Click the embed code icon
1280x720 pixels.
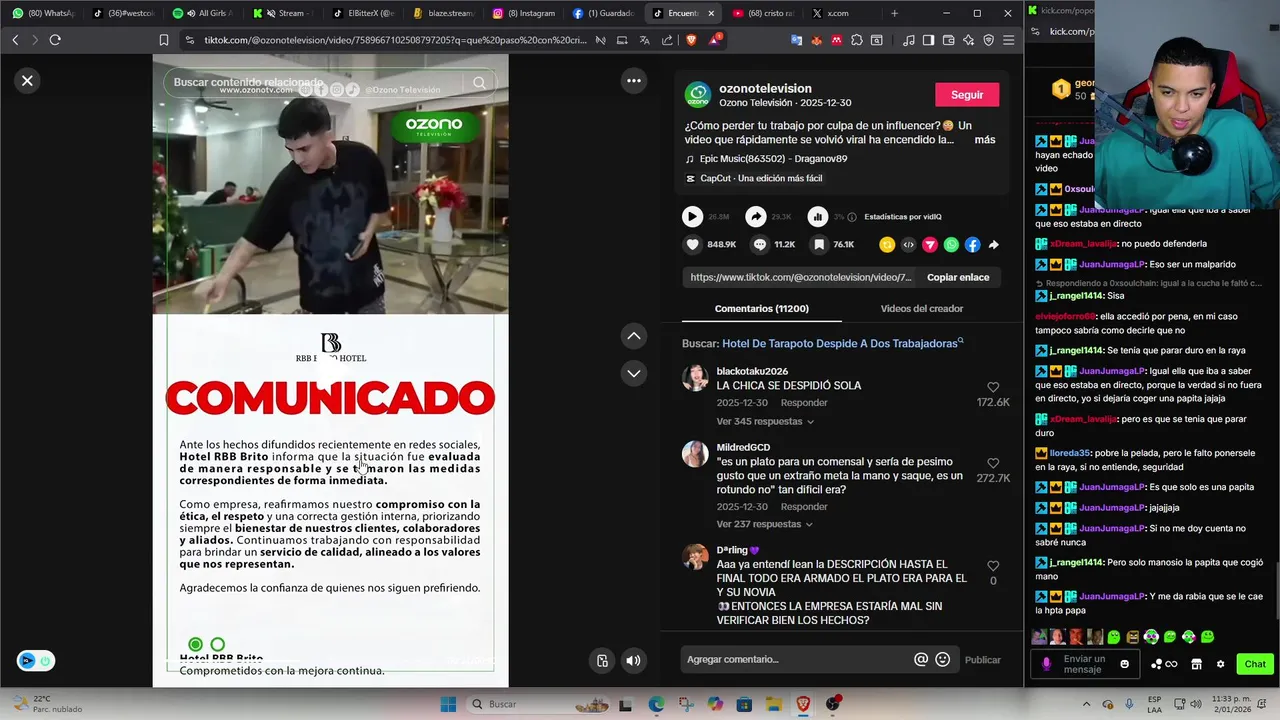[908, 244]
